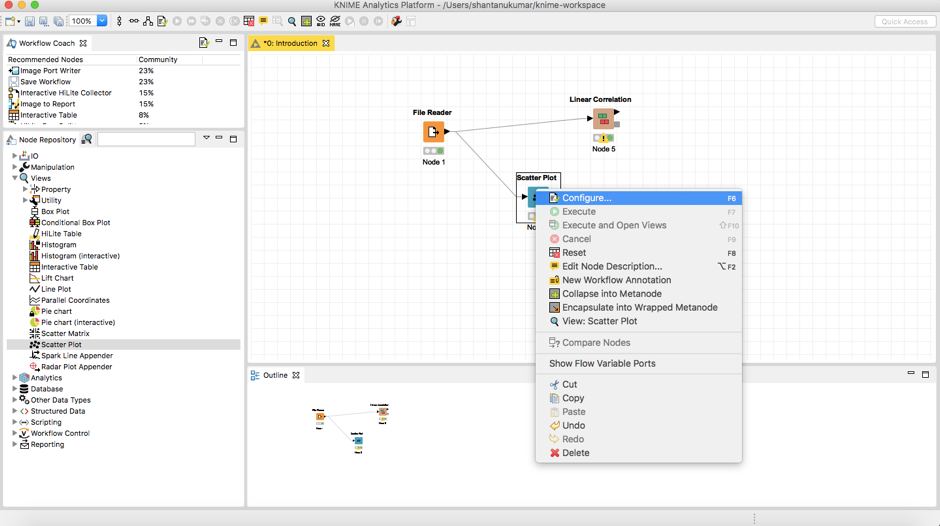Click the yellow node comment toolbar icon
This screenshot has width=940, height=526.
point(263,21)
